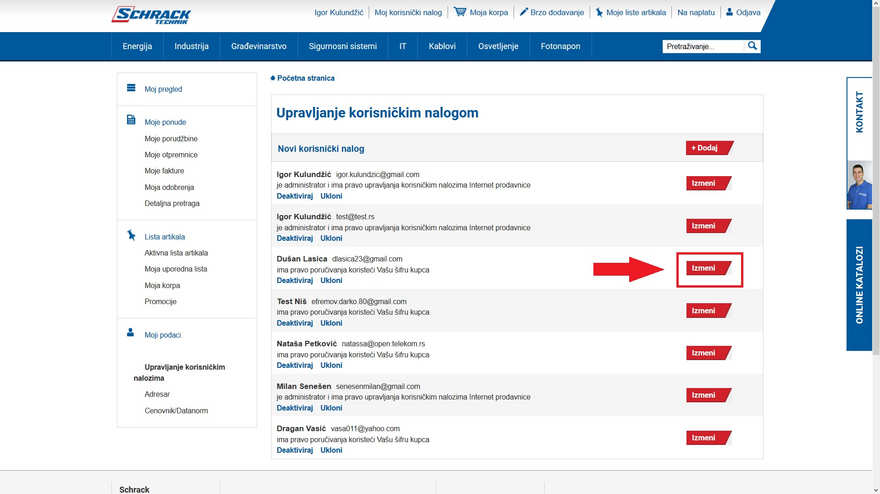The image size is (880, 494).
Task: Click Izmeni for test@test.rs account
Action: pyautogui.click(x=708, y=226)
